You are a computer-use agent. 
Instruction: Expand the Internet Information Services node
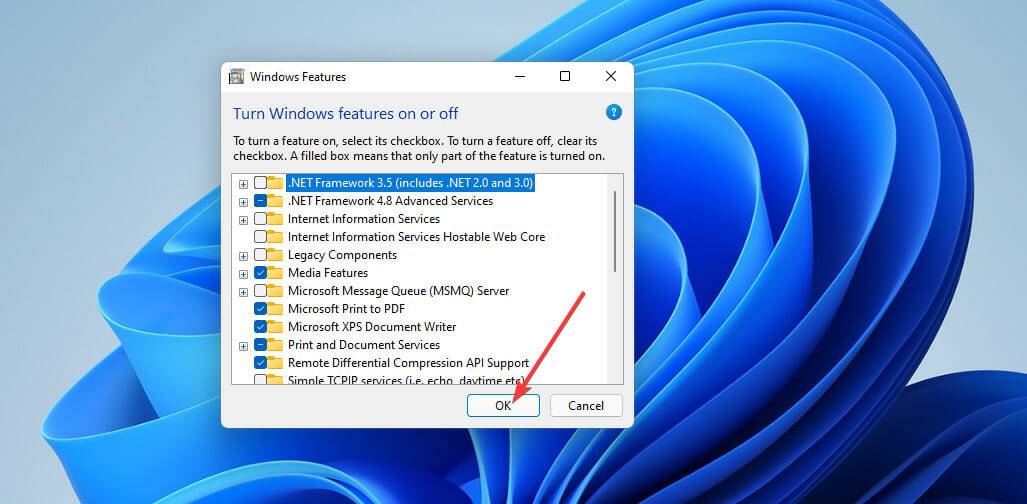(243, 220)
